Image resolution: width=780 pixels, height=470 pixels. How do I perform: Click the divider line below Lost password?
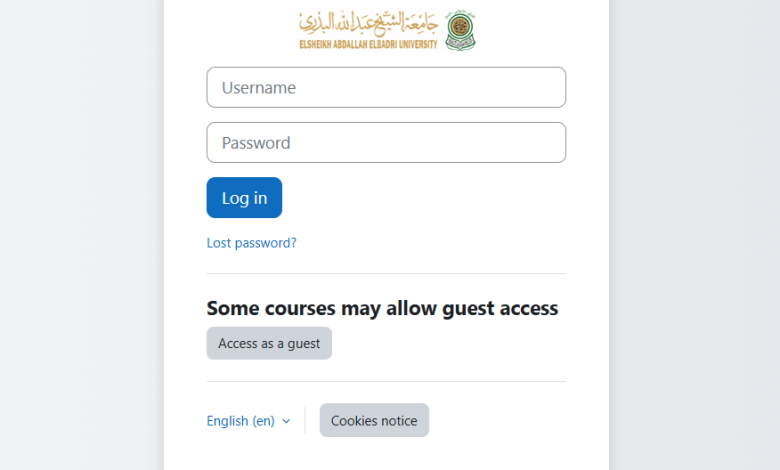click(x=386, y=274)
